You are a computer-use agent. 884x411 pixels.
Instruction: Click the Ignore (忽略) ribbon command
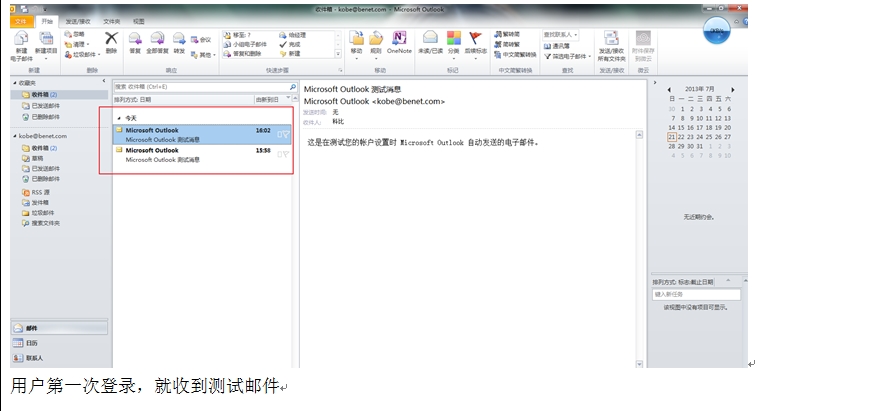coord(75,34)
